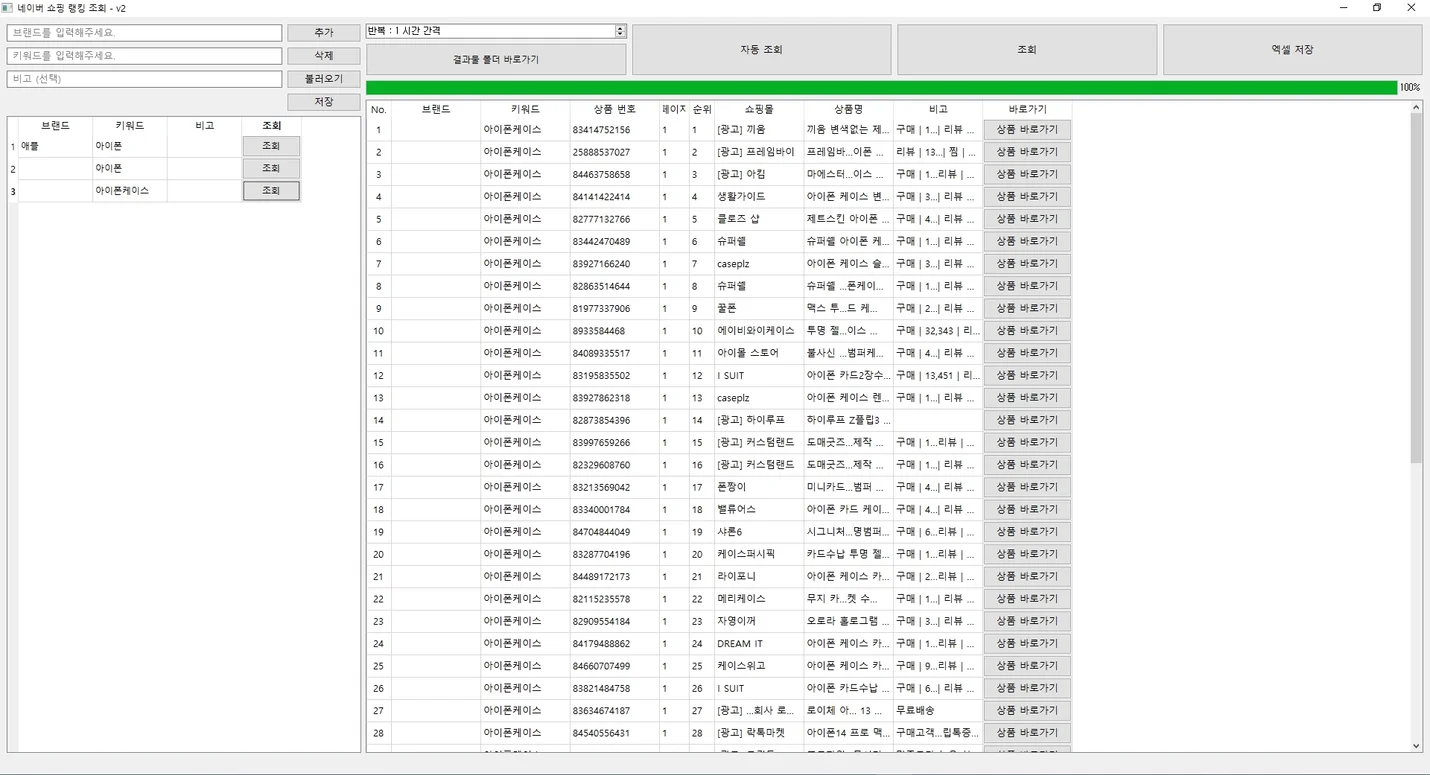Select product number 8933584468
The height and width of the screenshot is (775, 1430).
[614, 330]
